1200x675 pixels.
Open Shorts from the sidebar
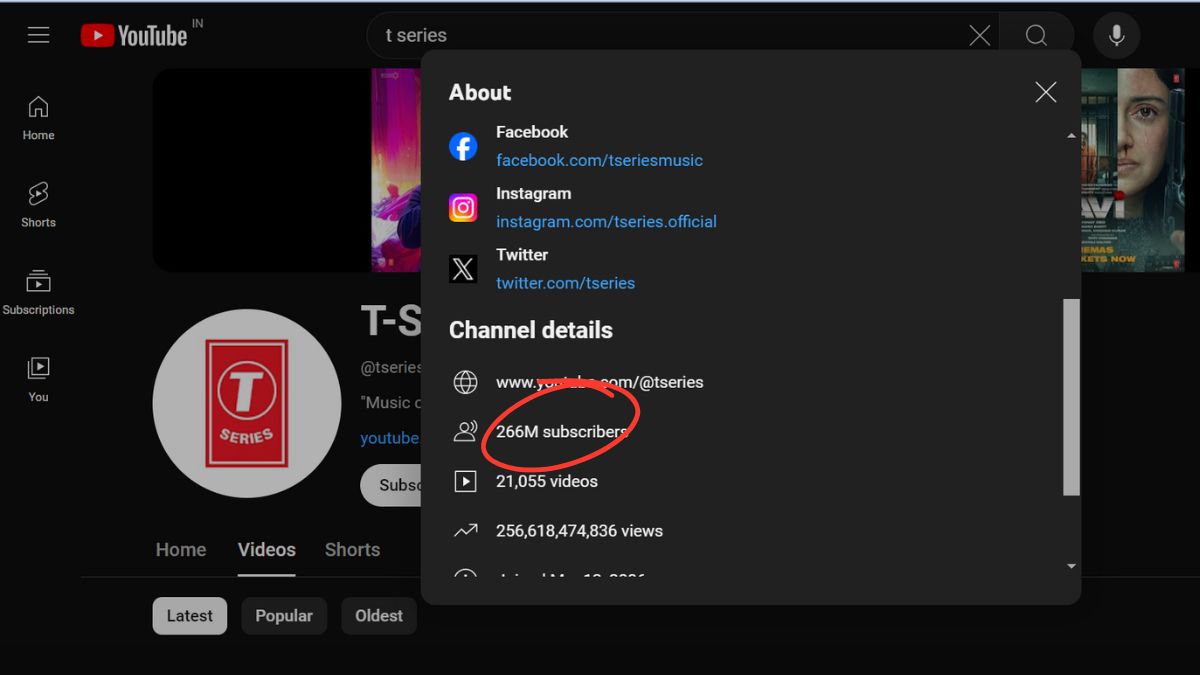38,204
